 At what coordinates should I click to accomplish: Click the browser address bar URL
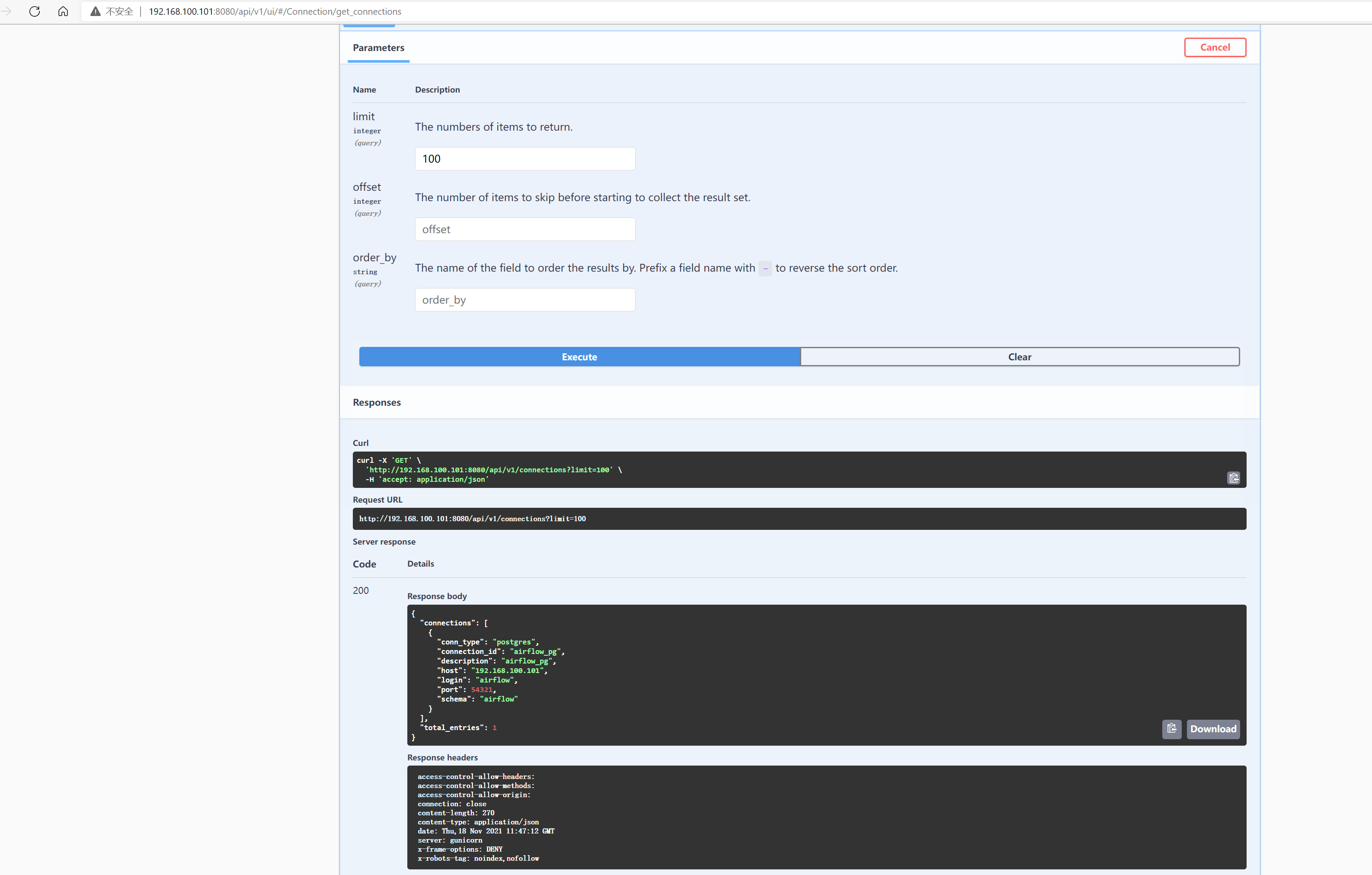tap(275, 11)
